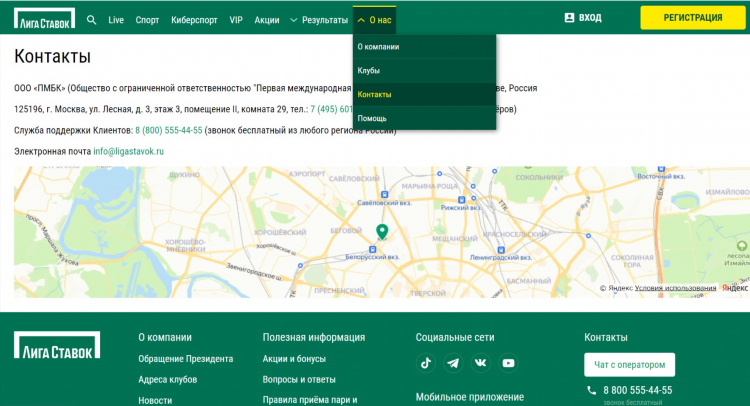Open the Акции menu item
This screenshot has width=750, height=406.
point(267,20)
